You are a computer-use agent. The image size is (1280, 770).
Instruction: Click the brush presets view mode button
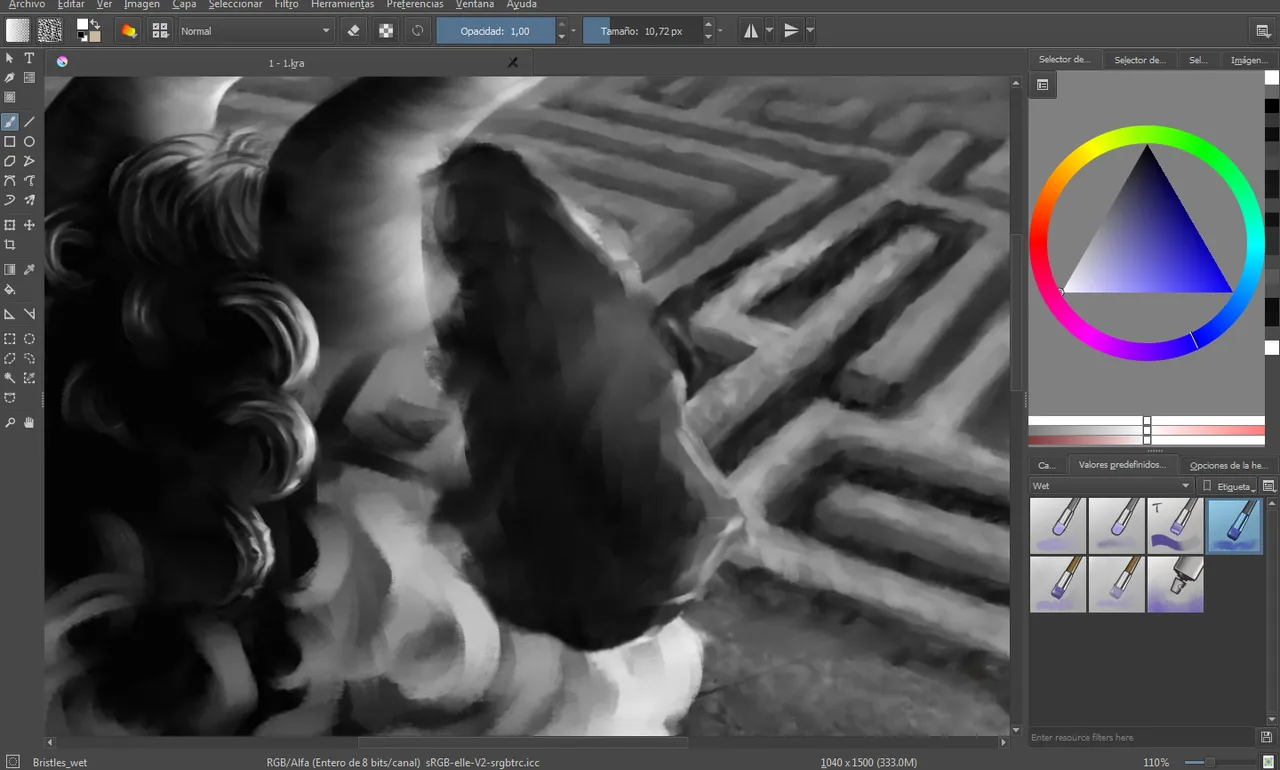click(1268, 486)
